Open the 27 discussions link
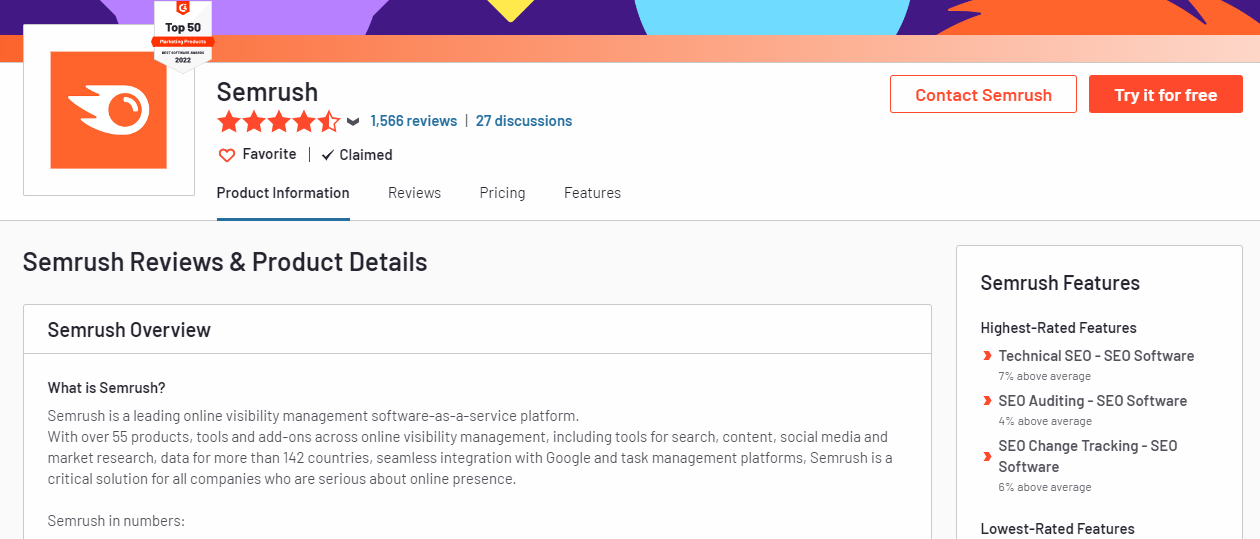Screen dimensions: 1260x539 click(524, 121)
